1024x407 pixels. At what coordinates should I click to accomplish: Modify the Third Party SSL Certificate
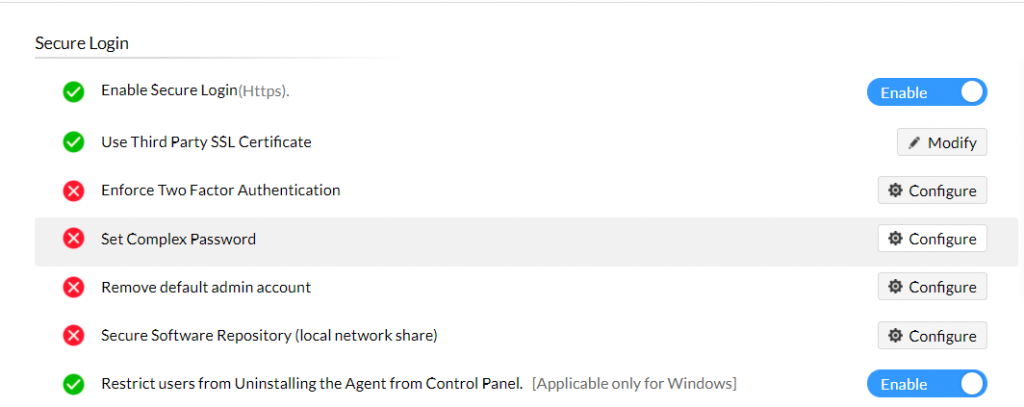click(x=942, y=142)
